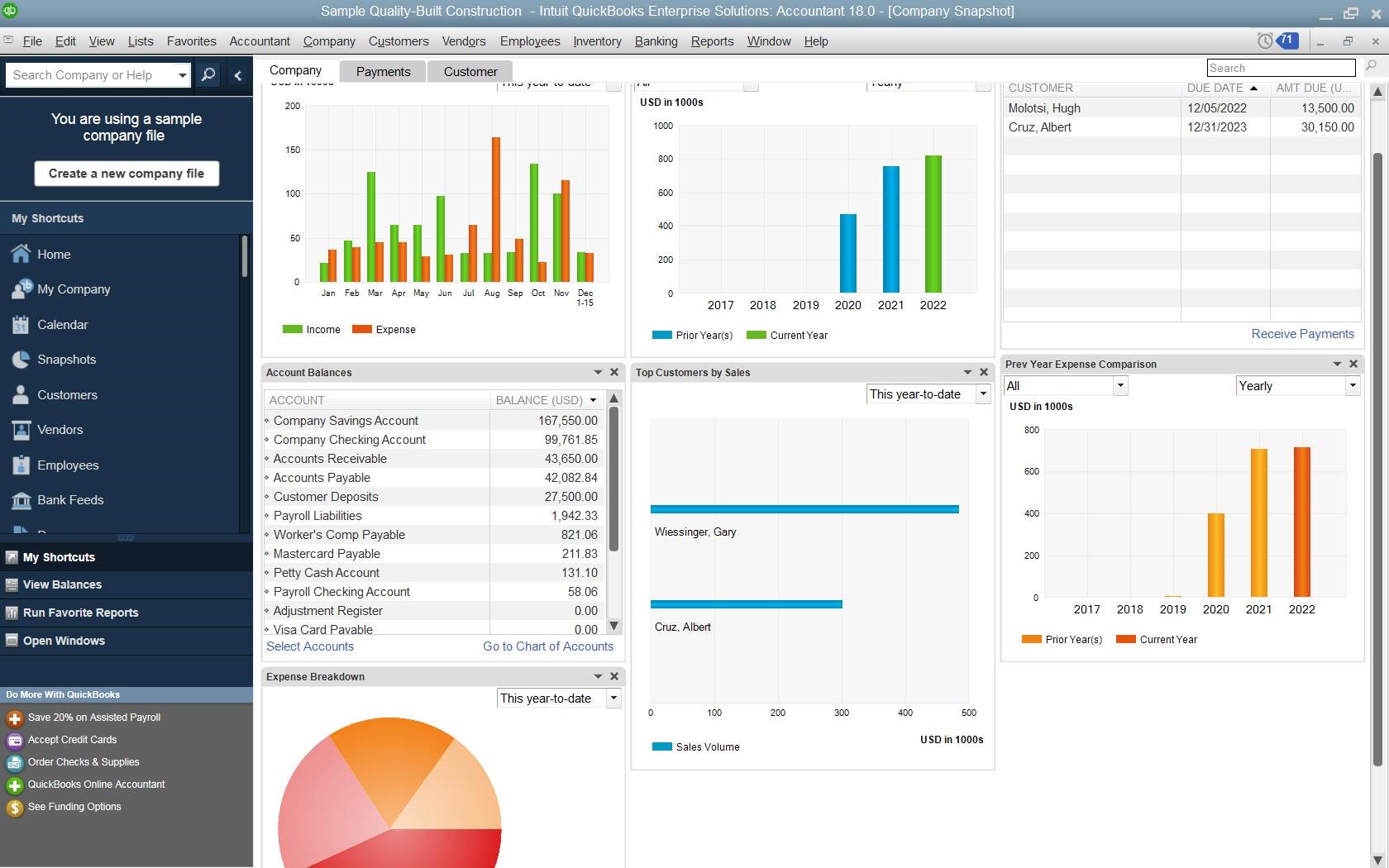Open the Yearly dropdown in Prev Year Expense Comparison
The image size is (1389, 868).
[x=1353, y=385]
